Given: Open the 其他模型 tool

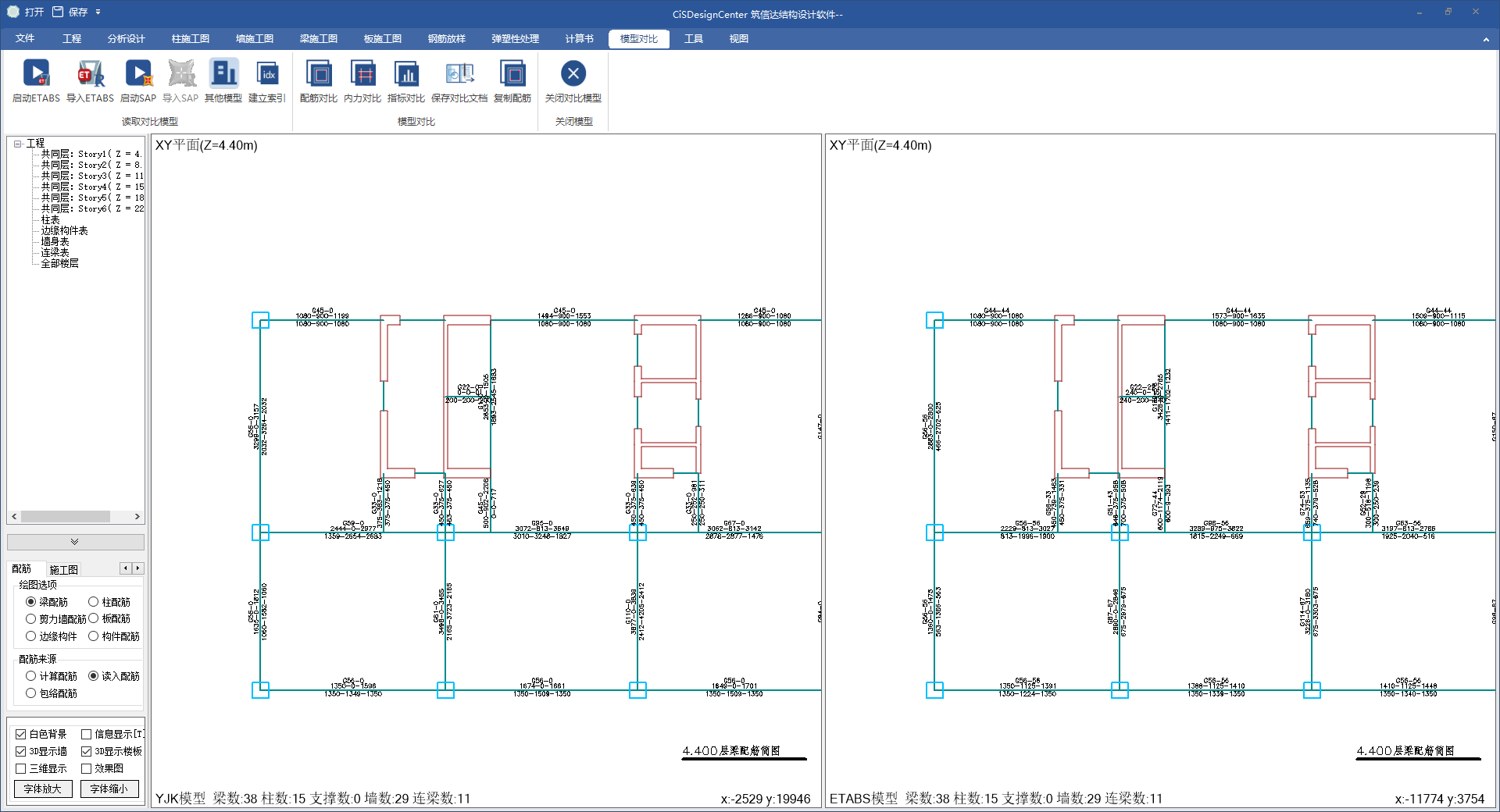Looking at the screenshot, I should pos(223,74).
